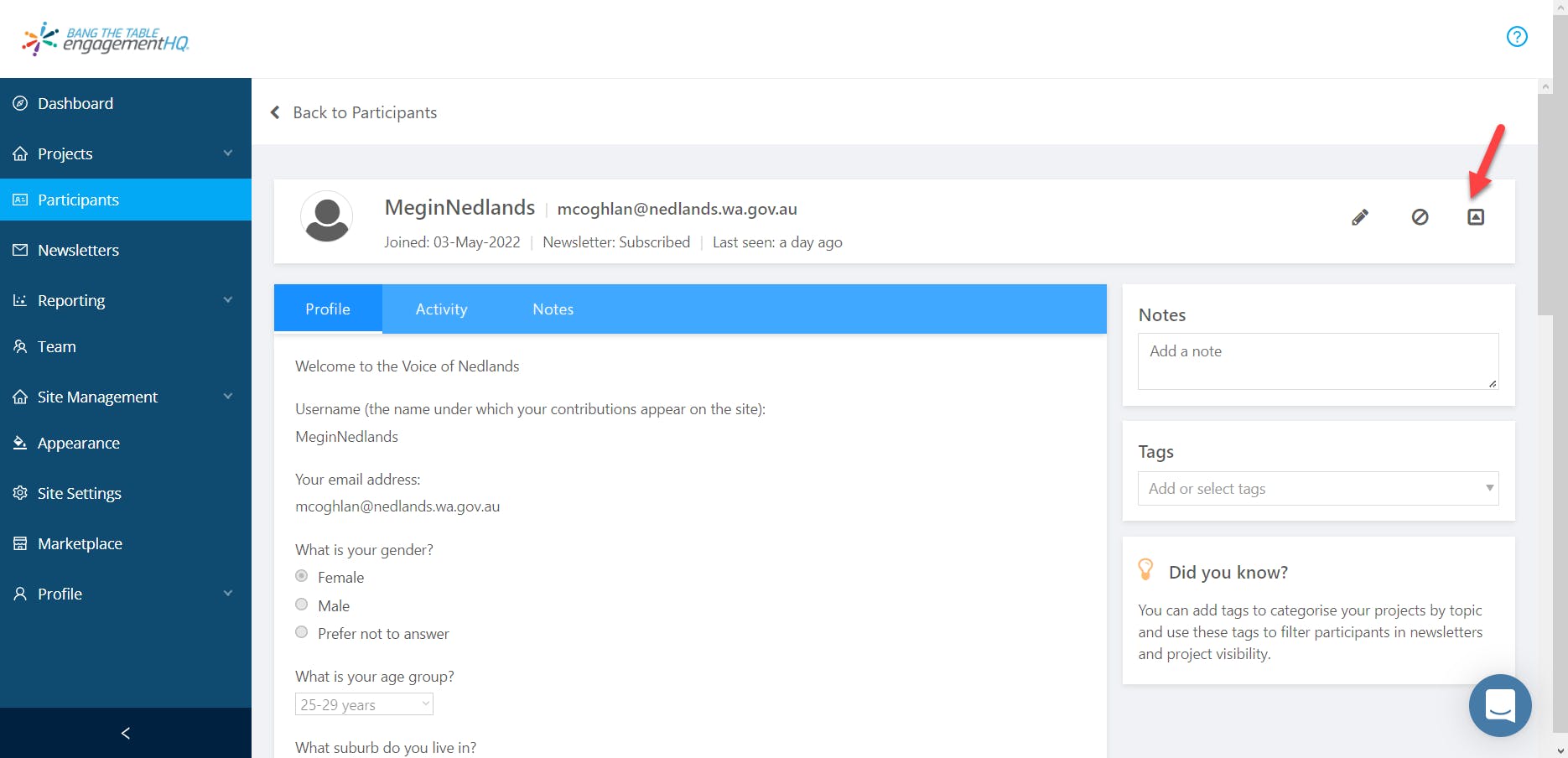Select the Female gender option
Viewport: 1568px width, 758px height.
point(302,576)
